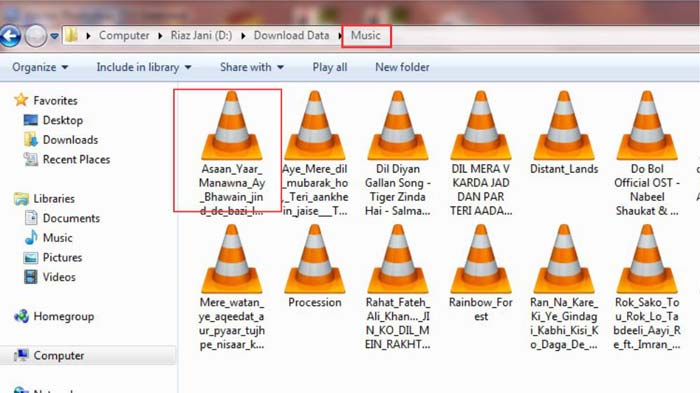This screenshot has width=700, height=393.
Task: Select the Procession VLC file icon
Action: pyautogui.click(x=315, y=259)
